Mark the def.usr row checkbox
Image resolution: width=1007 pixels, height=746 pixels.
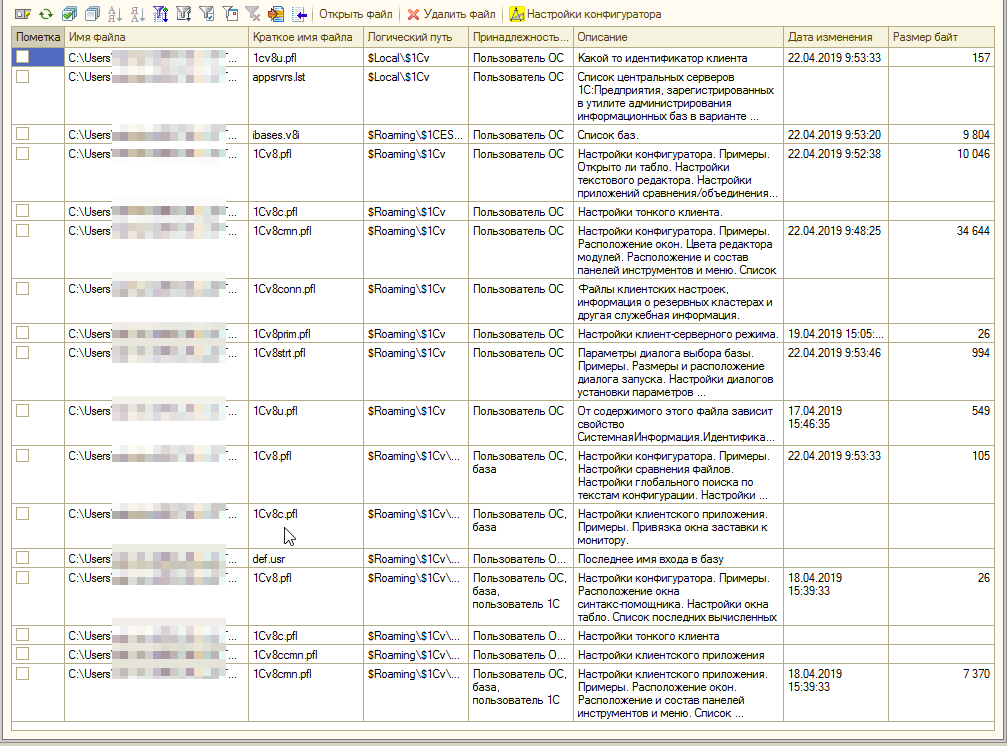tap(22, 557)
